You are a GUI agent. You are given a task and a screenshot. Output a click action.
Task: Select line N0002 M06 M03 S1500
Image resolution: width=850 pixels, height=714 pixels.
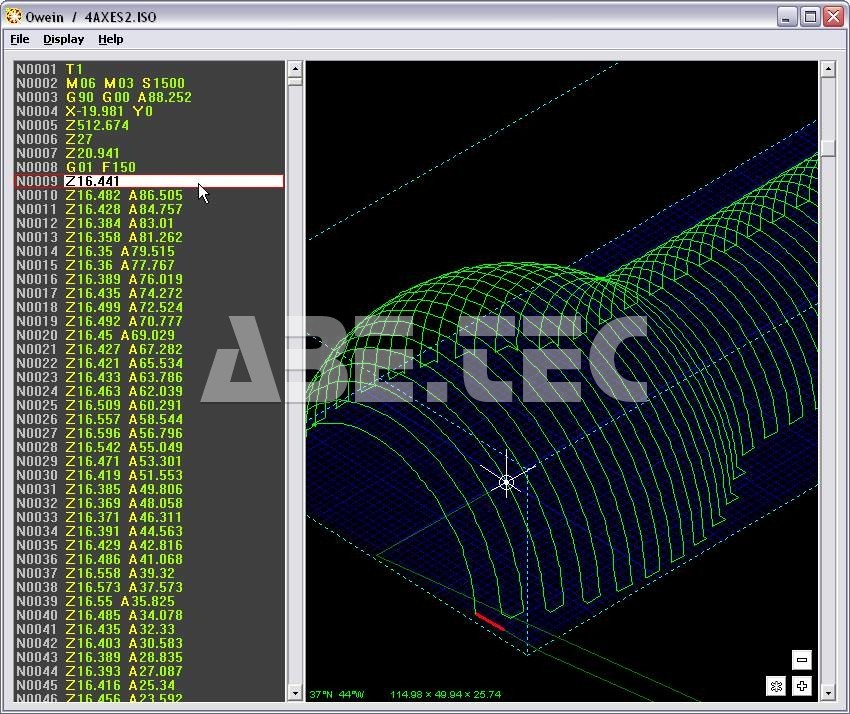pyautogui.click(x=149, y=83)
